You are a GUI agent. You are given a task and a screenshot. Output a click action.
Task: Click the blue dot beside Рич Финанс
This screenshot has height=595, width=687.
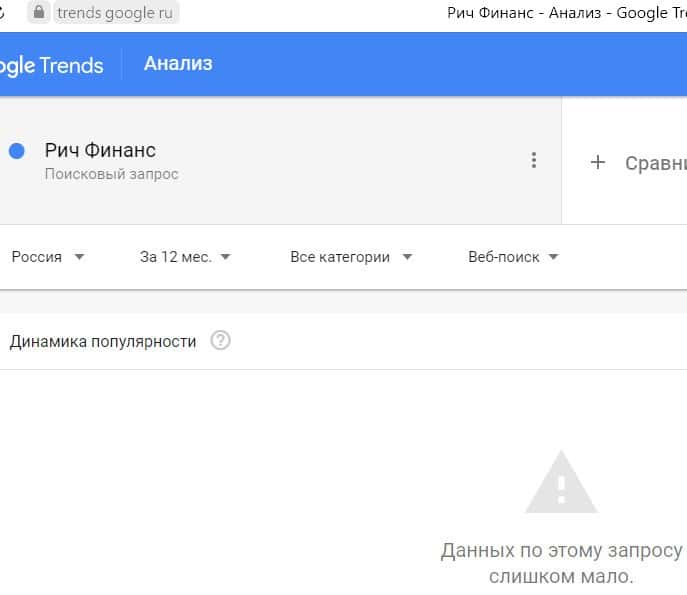(x=16, y=151)
